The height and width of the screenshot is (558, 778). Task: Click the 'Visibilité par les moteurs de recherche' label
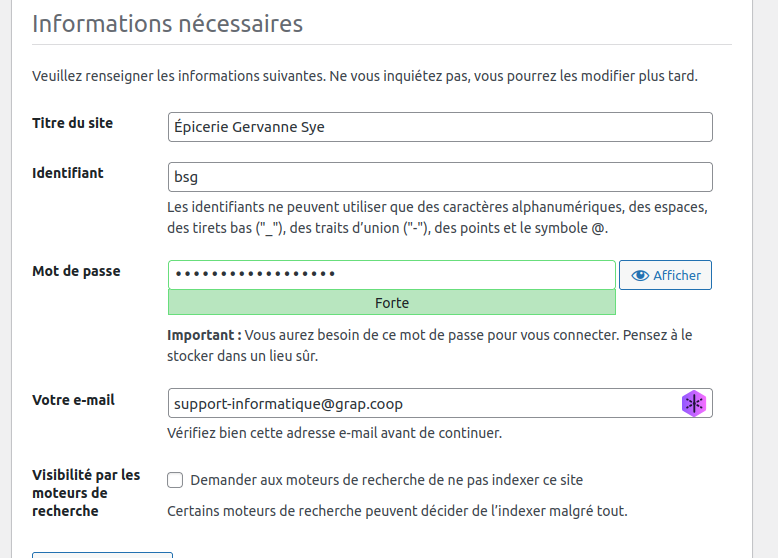tap(86, 493)
